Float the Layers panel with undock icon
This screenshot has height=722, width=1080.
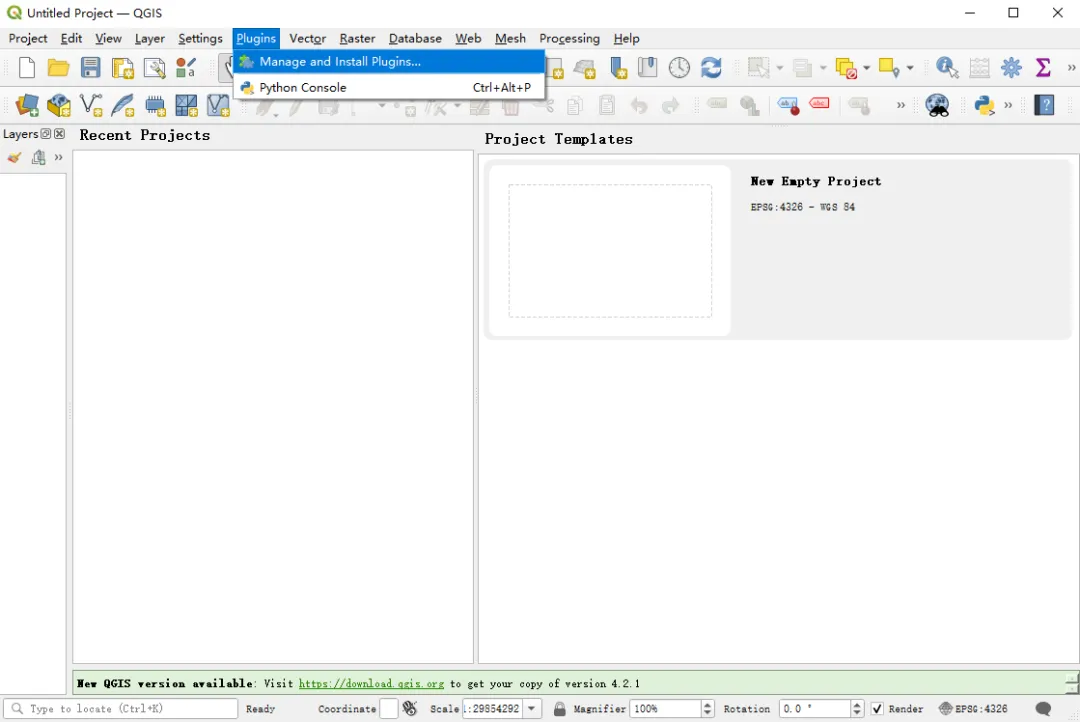click(x=46, y=134)
